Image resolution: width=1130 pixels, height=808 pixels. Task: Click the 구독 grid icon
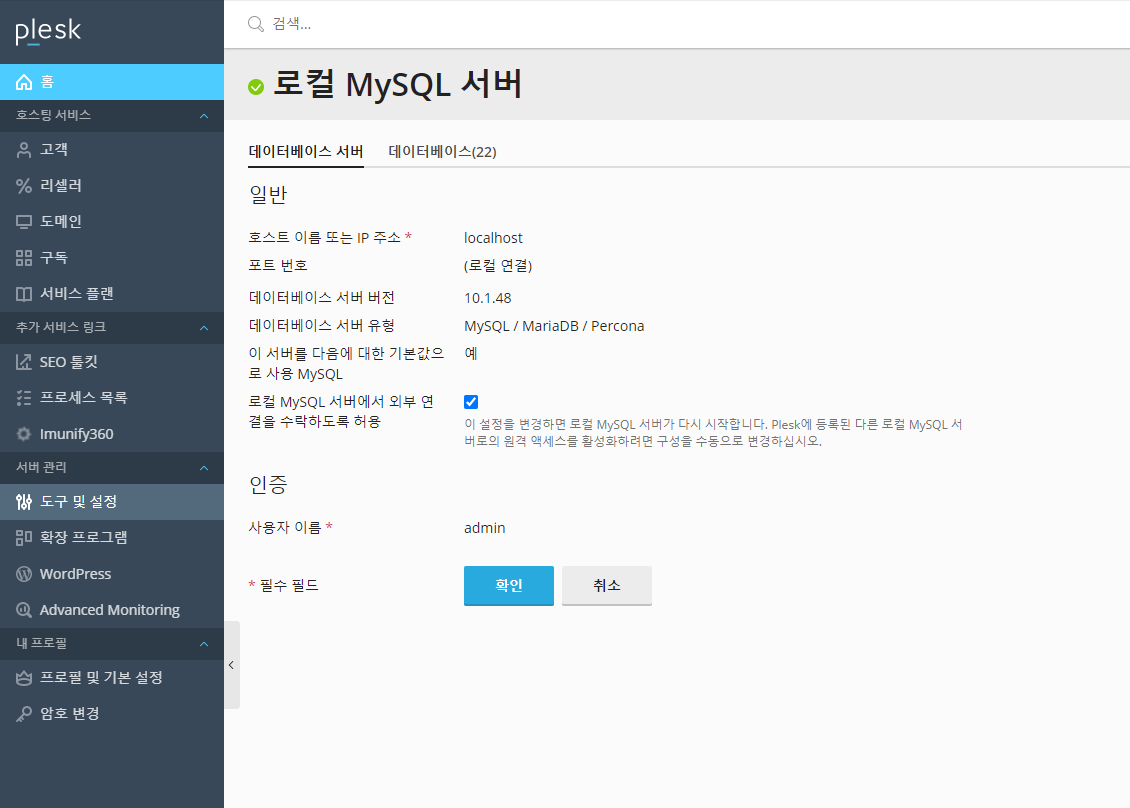pos(24,258)
